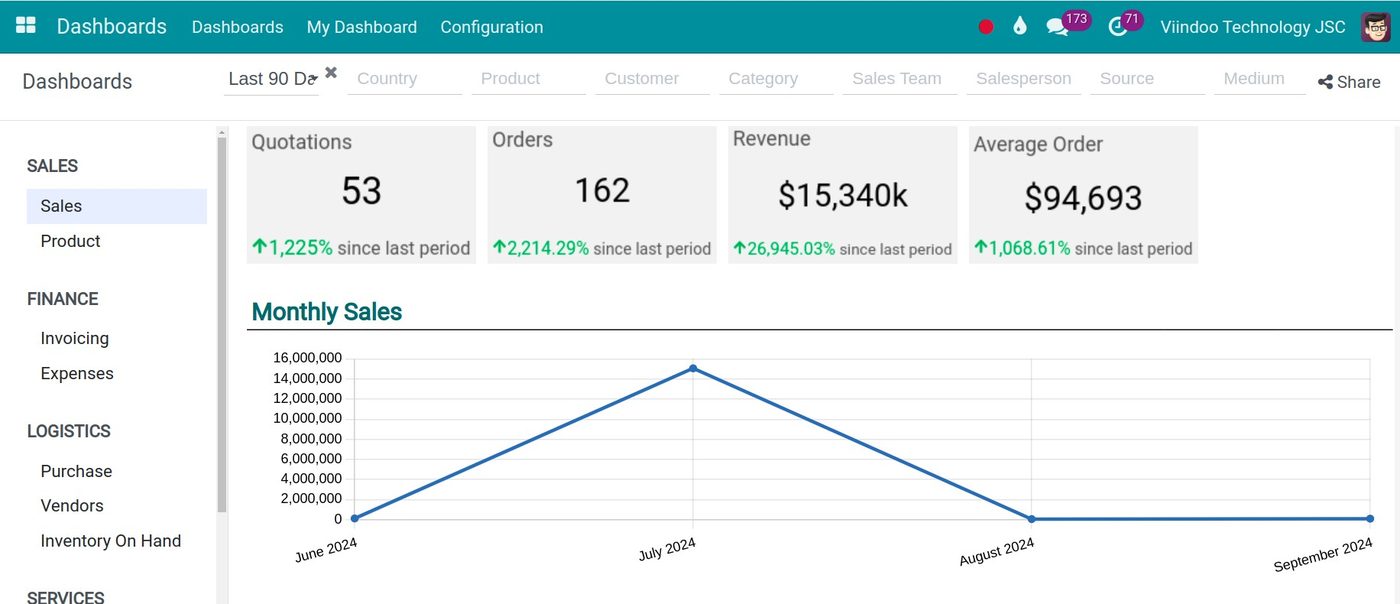Open the Customer filter field
1400x604 pixels.
(x=653, y=79)
